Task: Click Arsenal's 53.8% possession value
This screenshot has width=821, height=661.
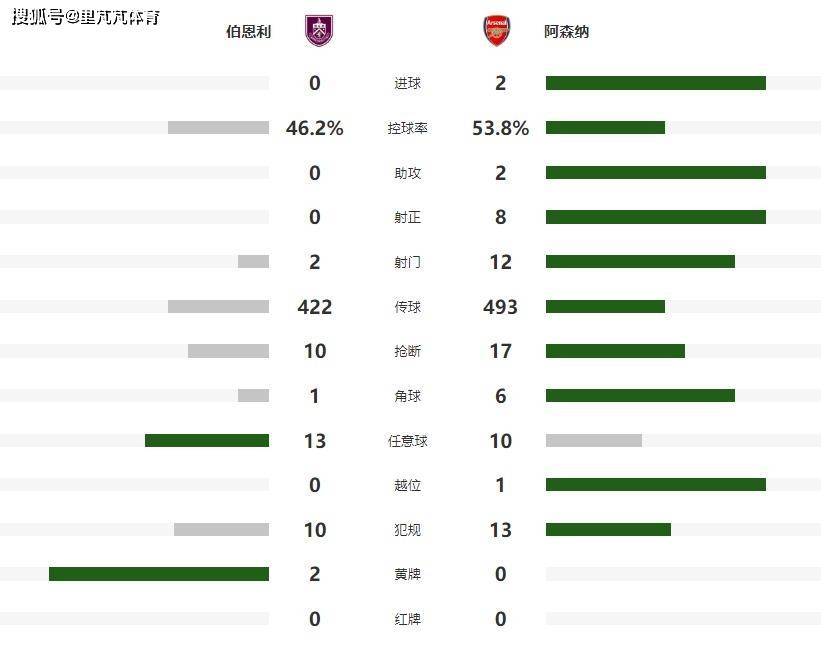Action: [500, 128]
